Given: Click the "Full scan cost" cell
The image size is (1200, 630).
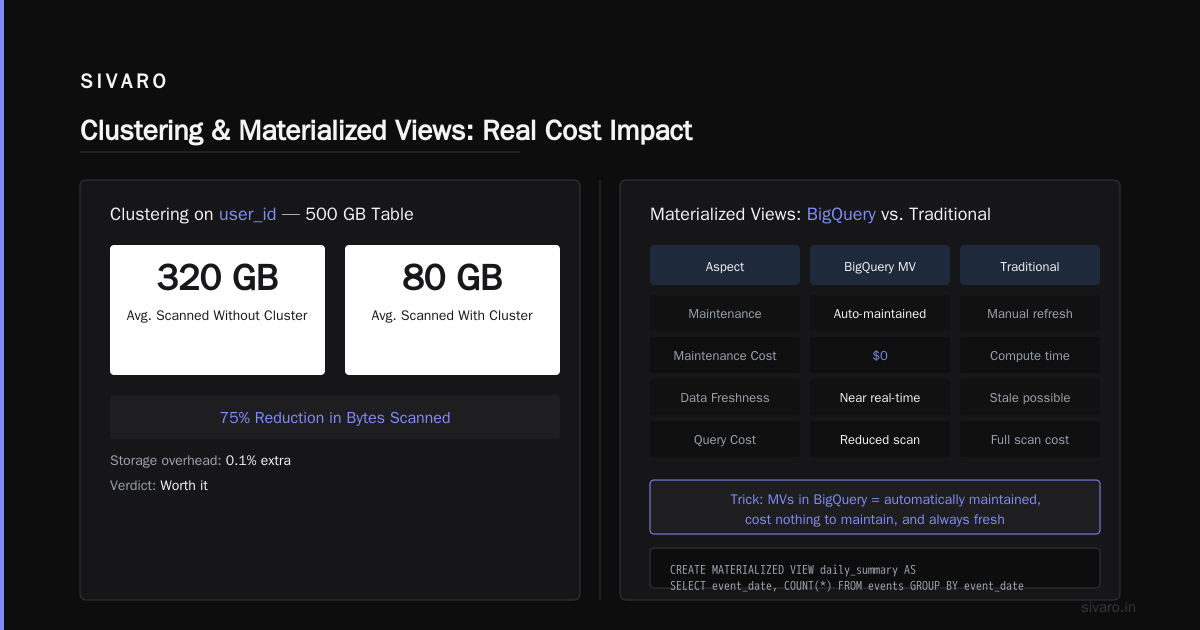Looking at the screenshot, I should pyautogui.click(x=1030, y=439).
